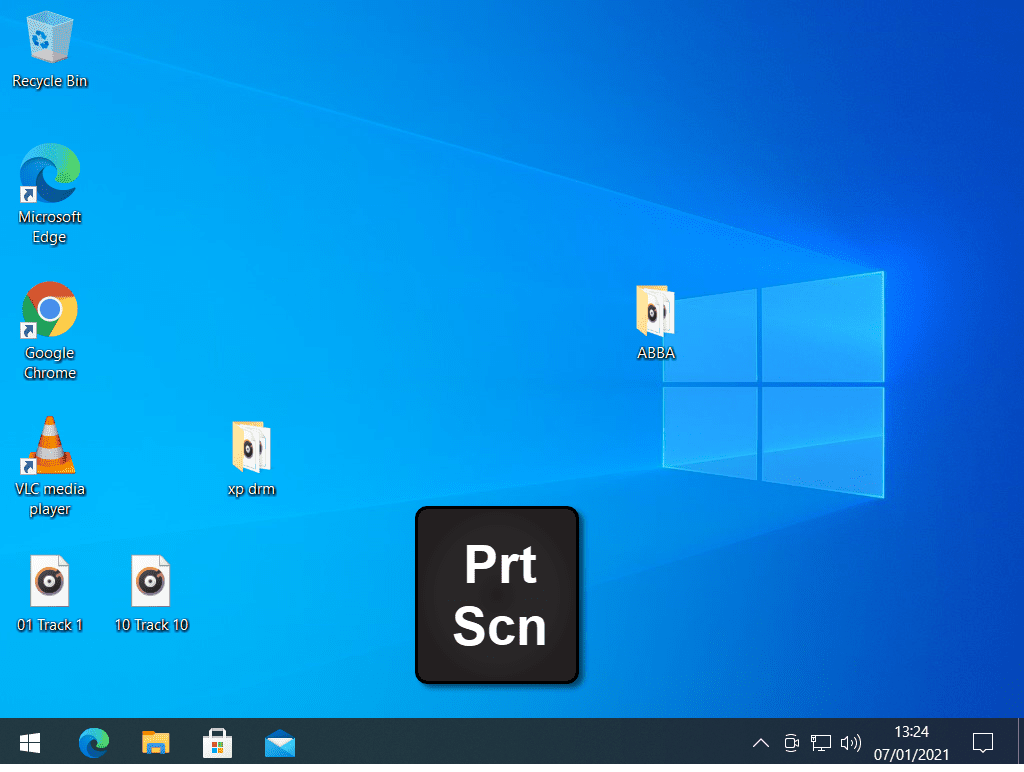1024x772 pixels.
Task: Mute the system volume in the tray
Action: pos(851,743)
